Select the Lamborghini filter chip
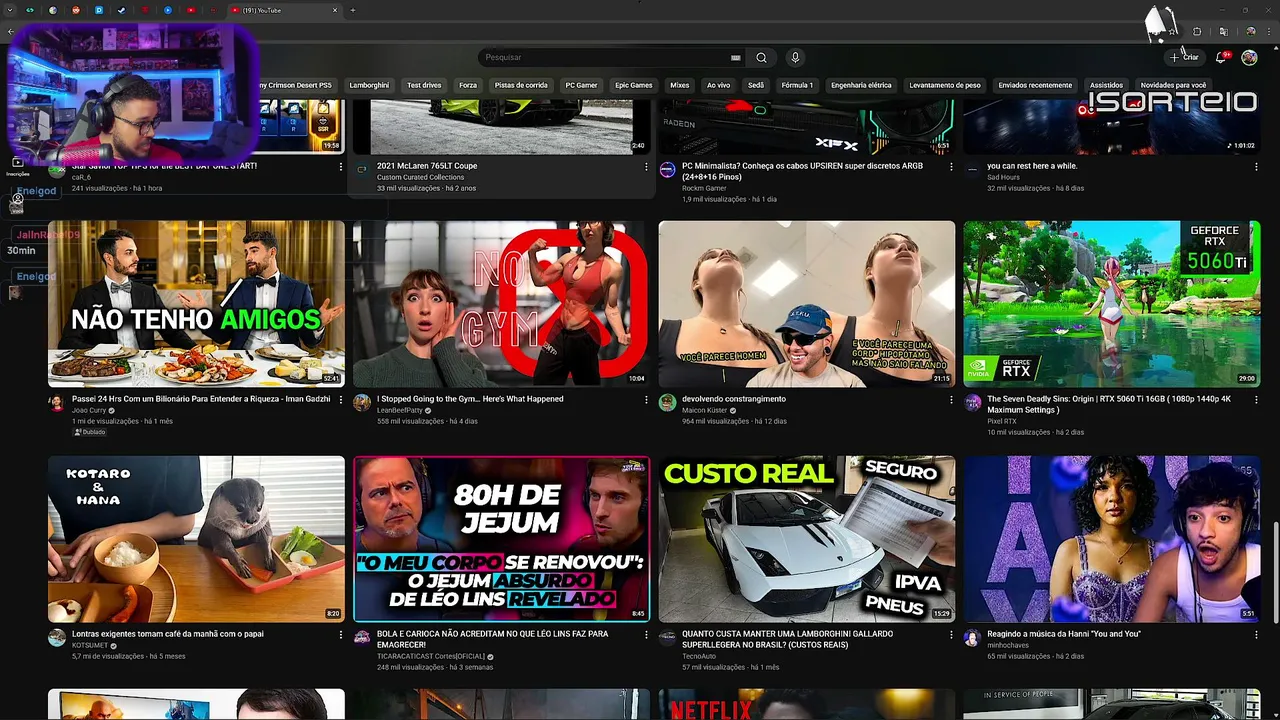Image resolution: width=1280 pixels, height=720 pixels. 369,85
